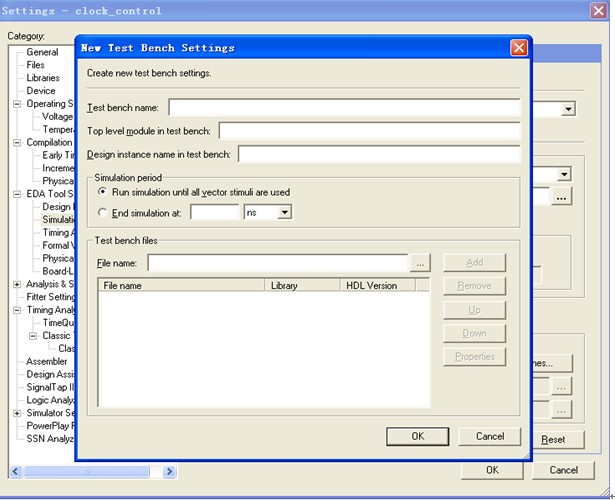This screenshot has width=615, height=500.
Task: Select 'Run simulation until all vector stimuli are used'
Action: tap(102, 192)
